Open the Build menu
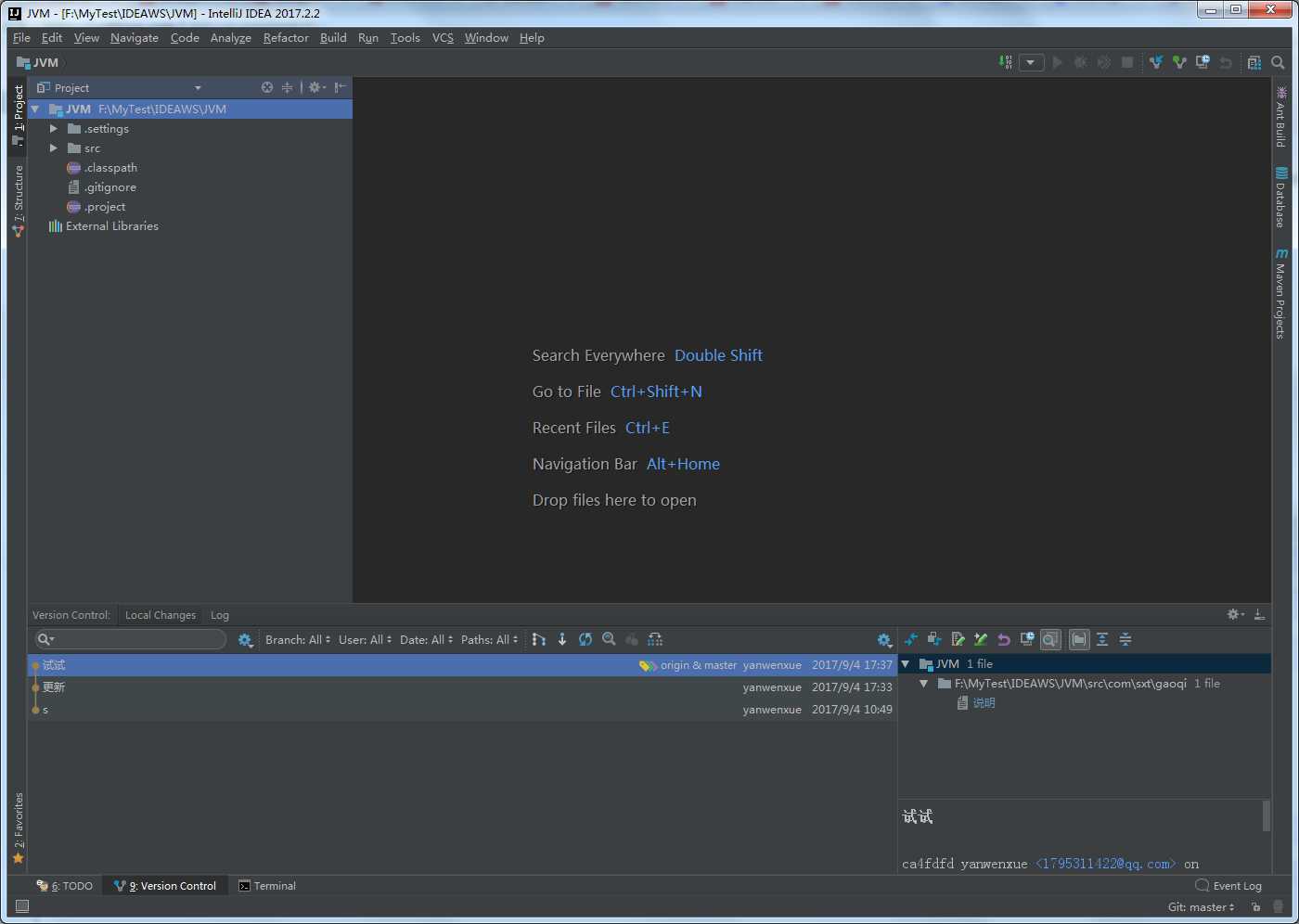The image size is (1299, 924). [333, 38]
